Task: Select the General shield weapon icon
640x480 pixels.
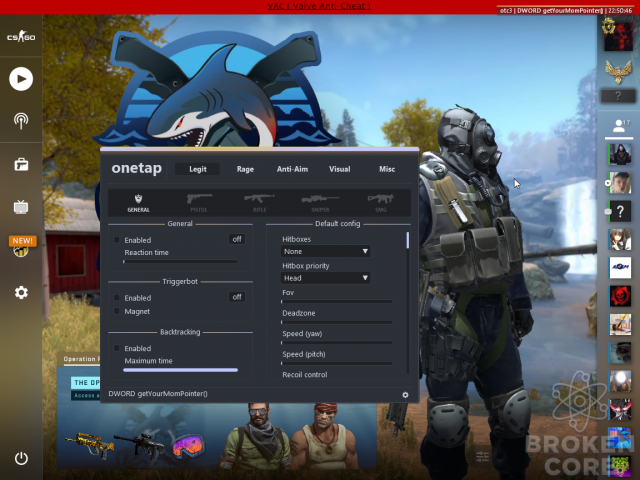Action: pos(138,203)
